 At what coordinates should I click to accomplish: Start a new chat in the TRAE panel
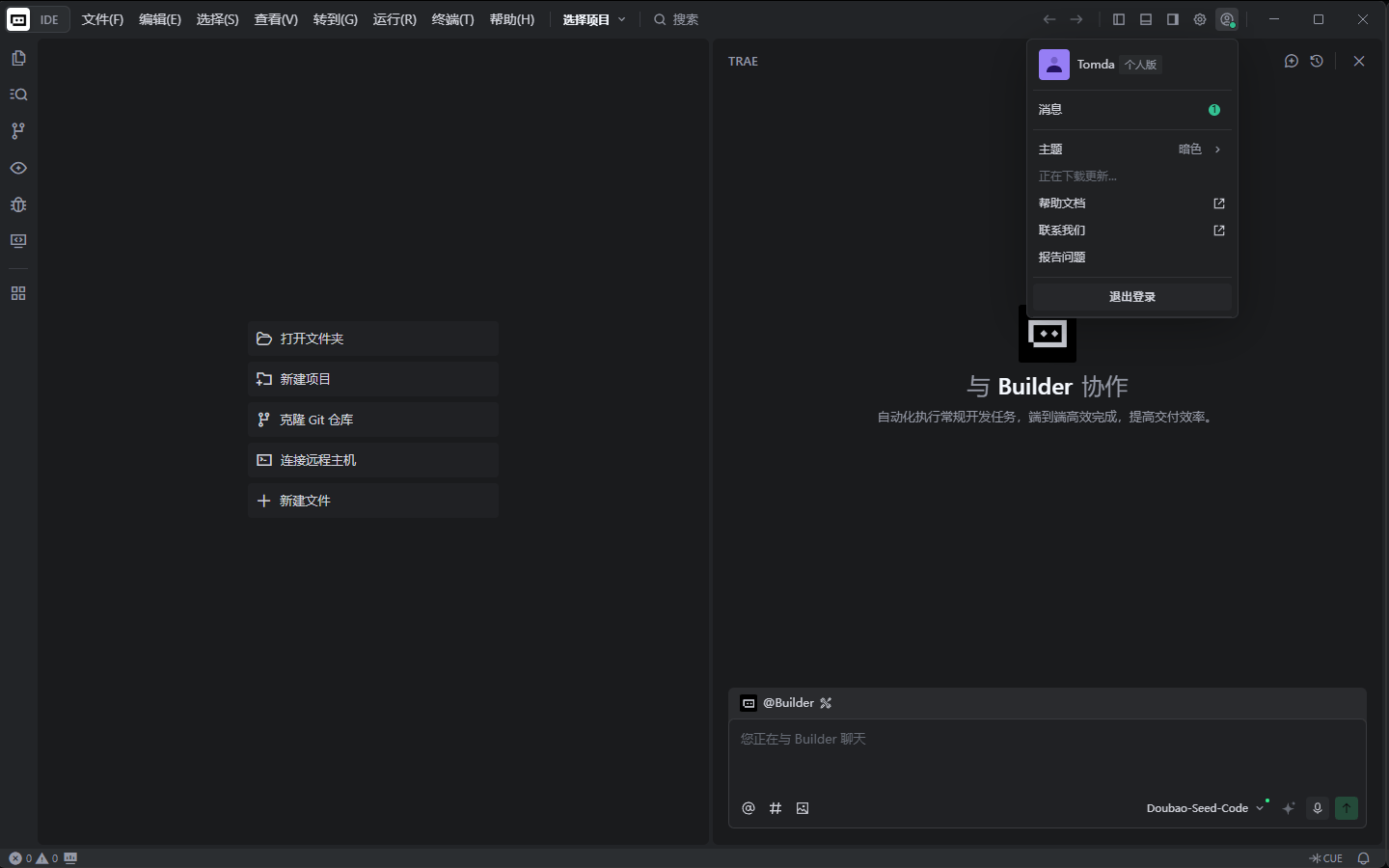click(1292, 61)
